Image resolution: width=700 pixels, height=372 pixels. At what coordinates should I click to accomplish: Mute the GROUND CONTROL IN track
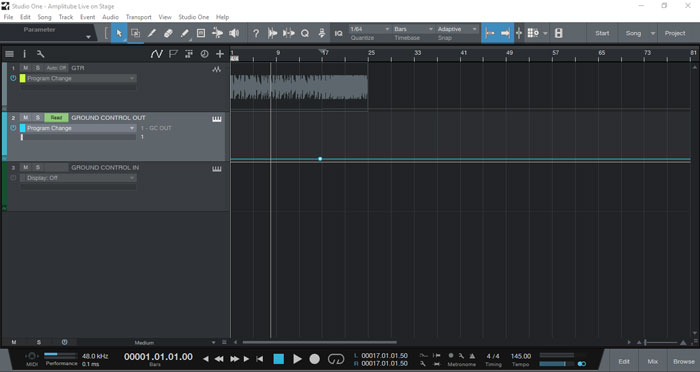pos(25,167)
